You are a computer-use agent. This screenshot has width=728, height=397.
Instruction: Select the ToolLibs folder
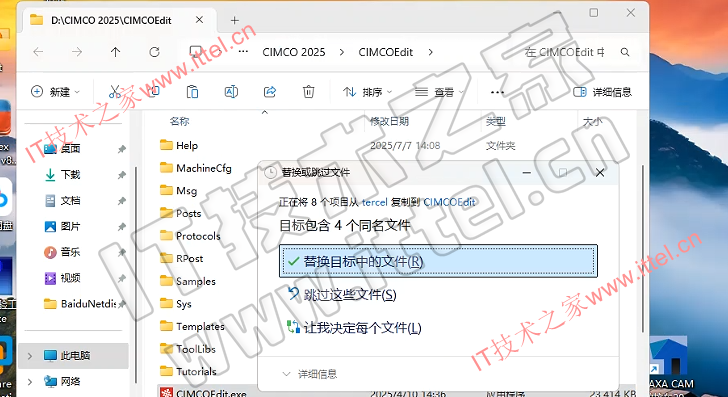click(x=188, y=349)
